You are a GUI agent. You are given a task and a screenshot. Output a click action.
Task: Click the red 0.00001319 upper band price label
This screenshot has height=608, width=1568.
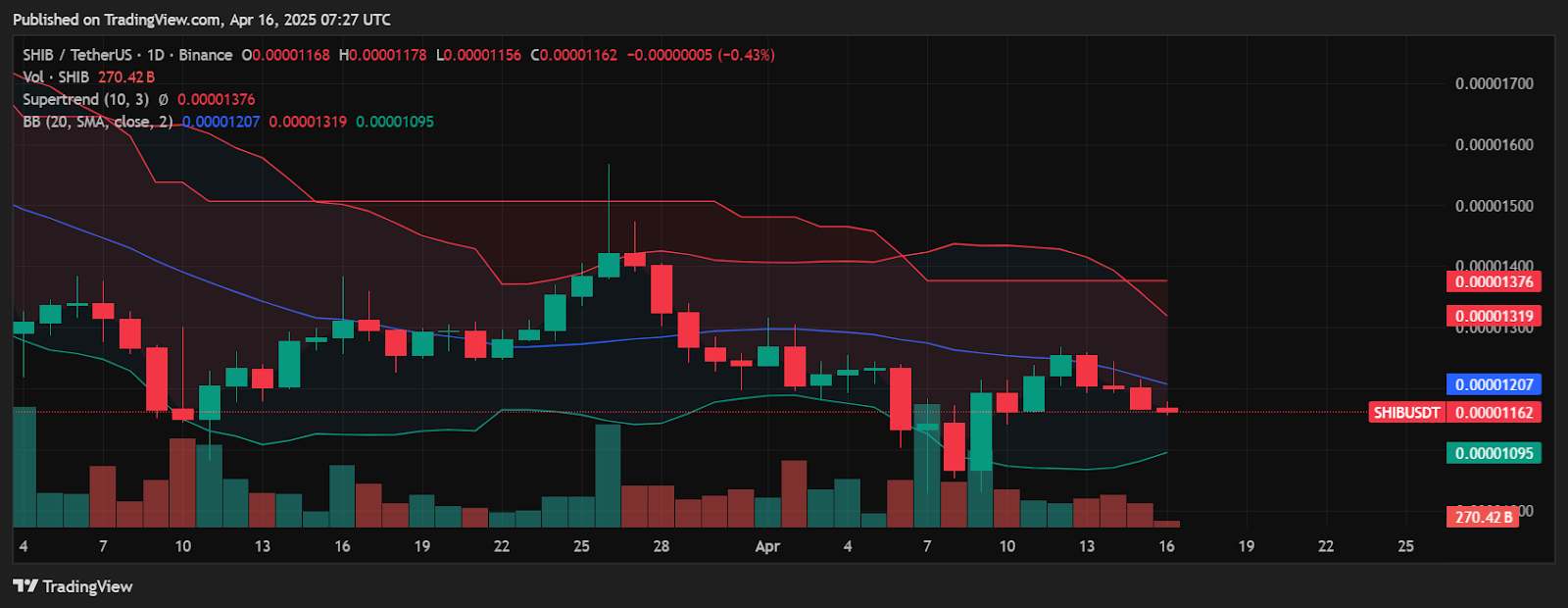pos(1494,316)
